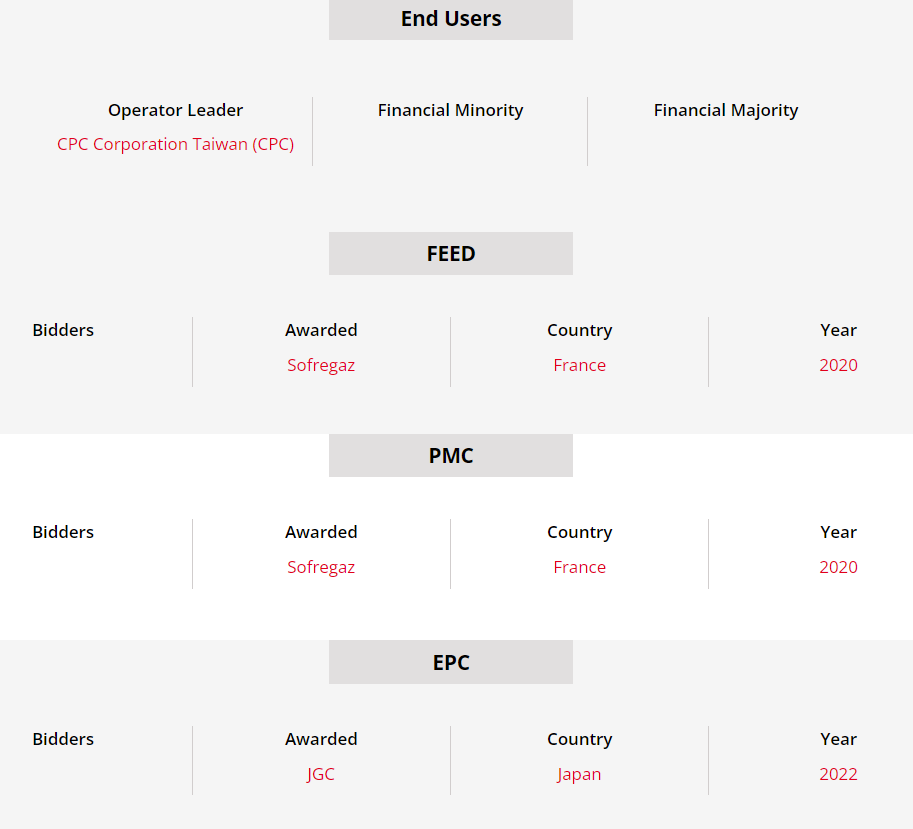Click the Operator Leader column heading
This screenshot has height=829, width=913.
tap(175, 111)
